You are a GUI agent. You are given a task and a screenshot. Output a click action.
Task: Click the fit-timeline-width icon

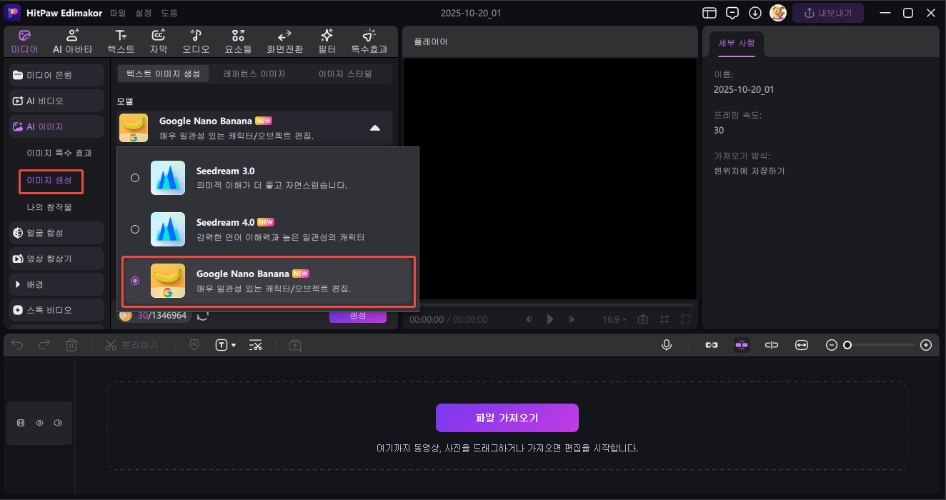tap(801, 345)
